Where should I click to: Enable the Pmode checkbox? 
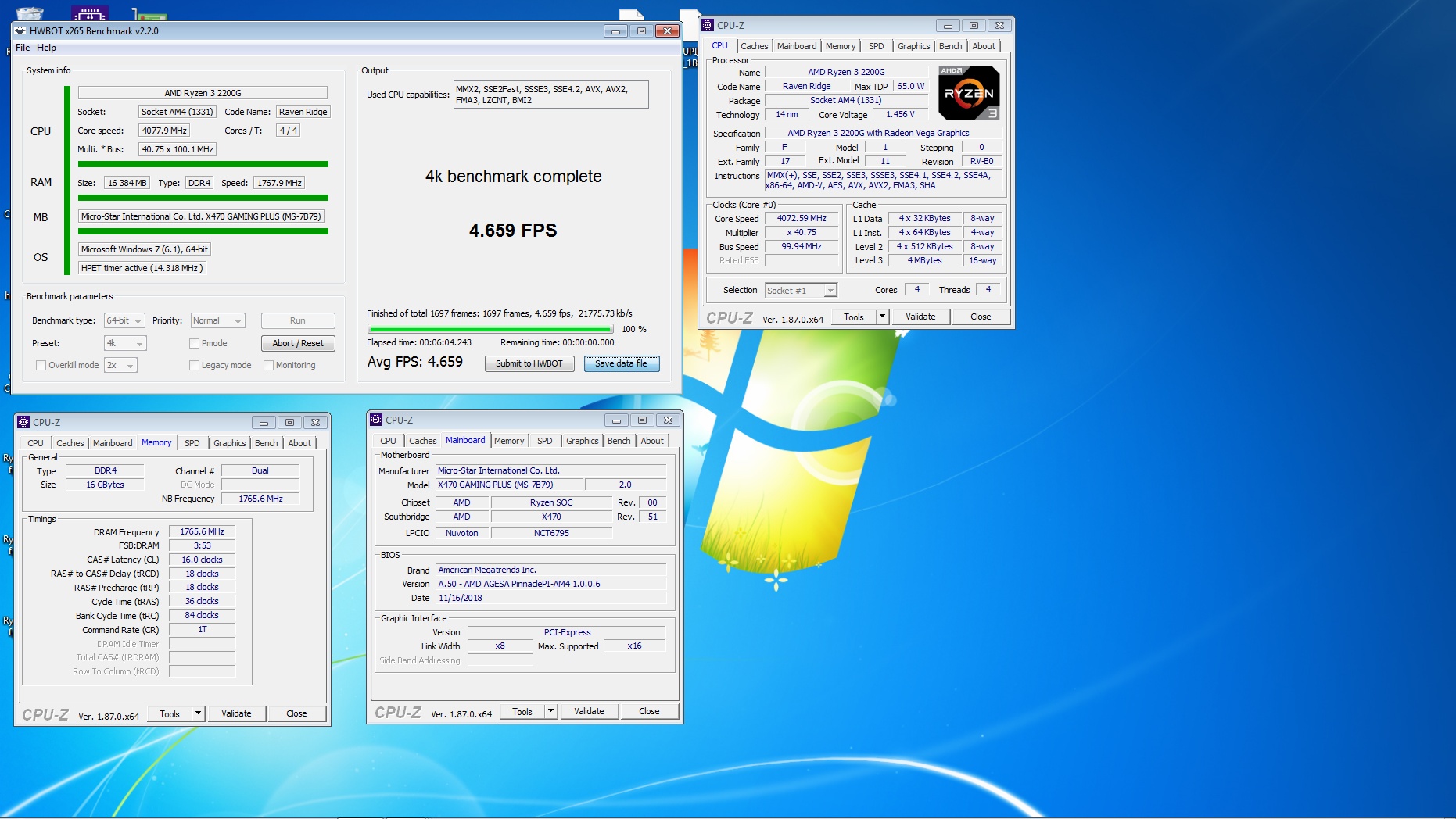(194, 343)
